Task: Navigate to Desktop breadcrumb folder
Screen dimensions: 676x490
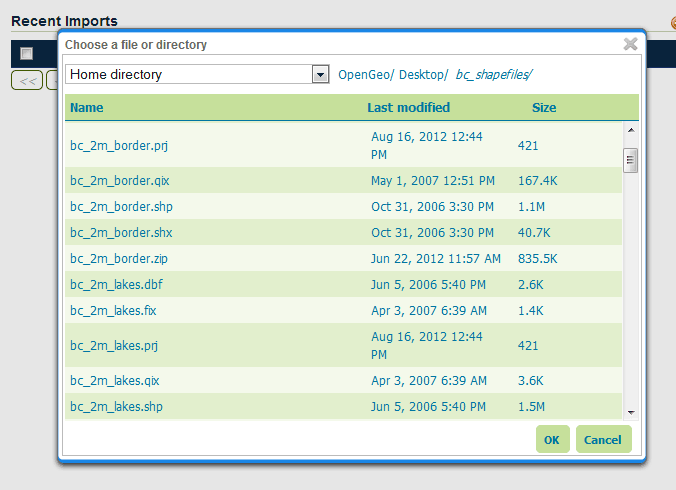Action: point(423,75)
